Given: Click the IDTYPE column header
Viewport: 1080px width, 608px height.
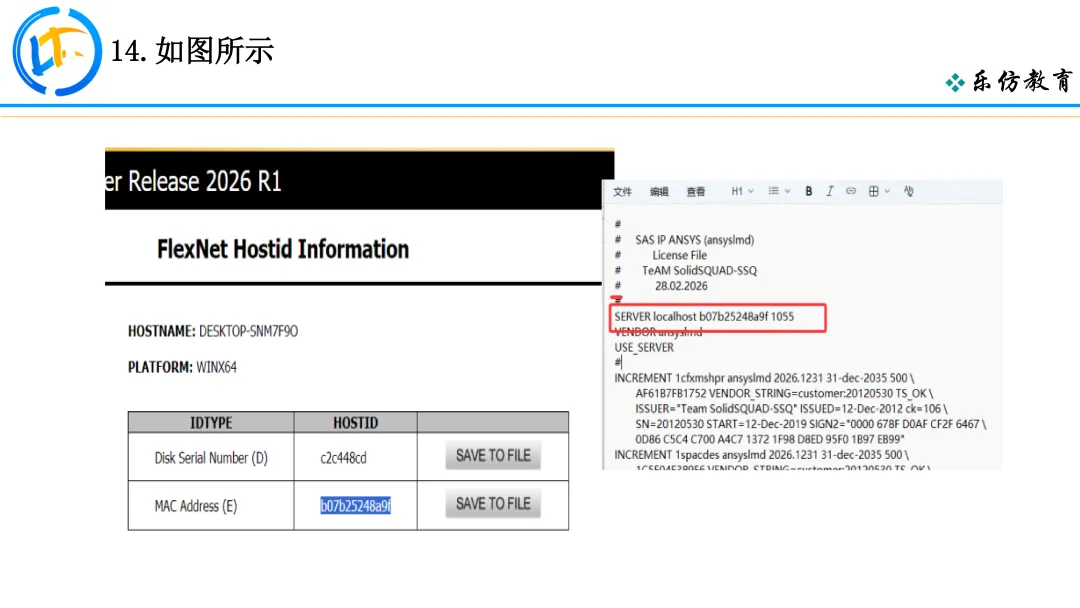Looking at the screenshot, I should point(211,423).
